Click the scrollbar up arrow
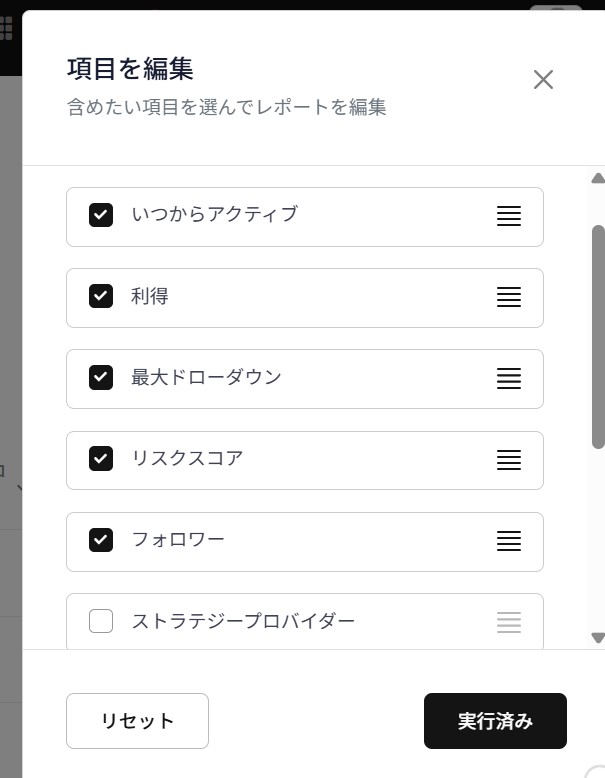Image resolution: width=605 pixels, height=778 pixels. click(598, 179)
